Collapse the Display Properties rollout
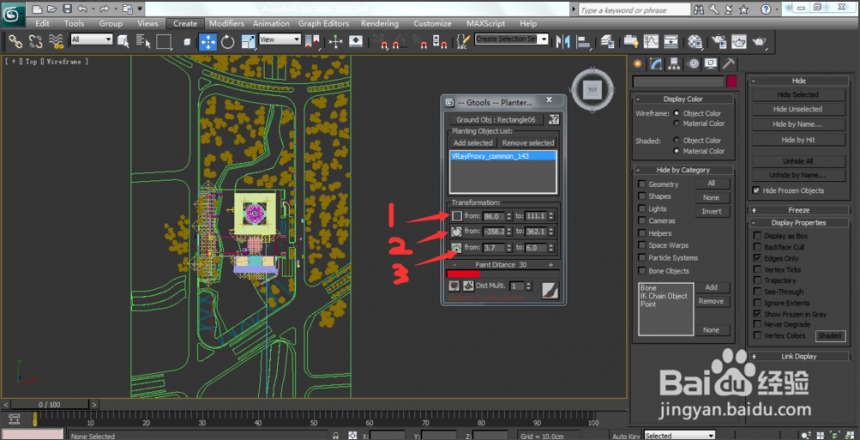The height and width of the screenshot is (440, 860). 799,223
